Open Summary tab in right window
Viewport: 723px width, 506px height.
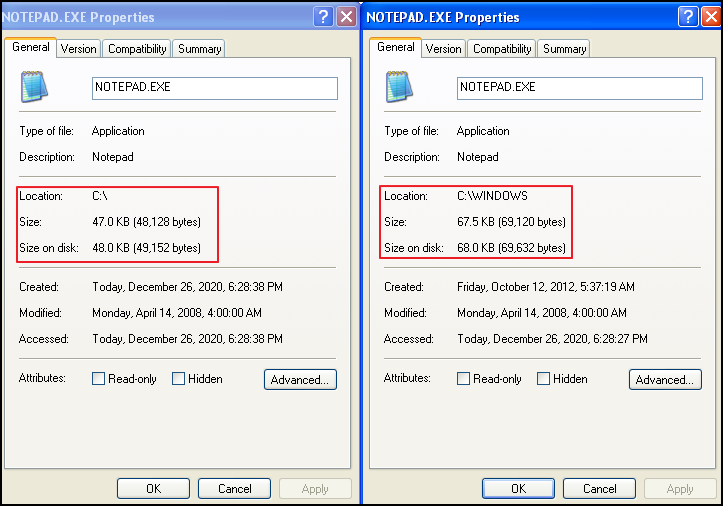pos(564,49)
